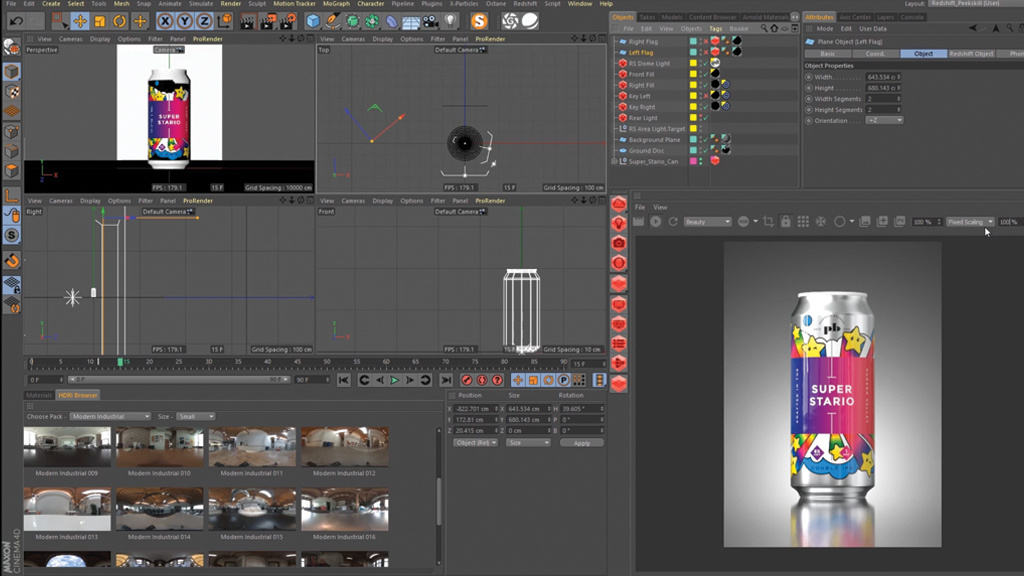Toggle Key Left enabled state

706,96
